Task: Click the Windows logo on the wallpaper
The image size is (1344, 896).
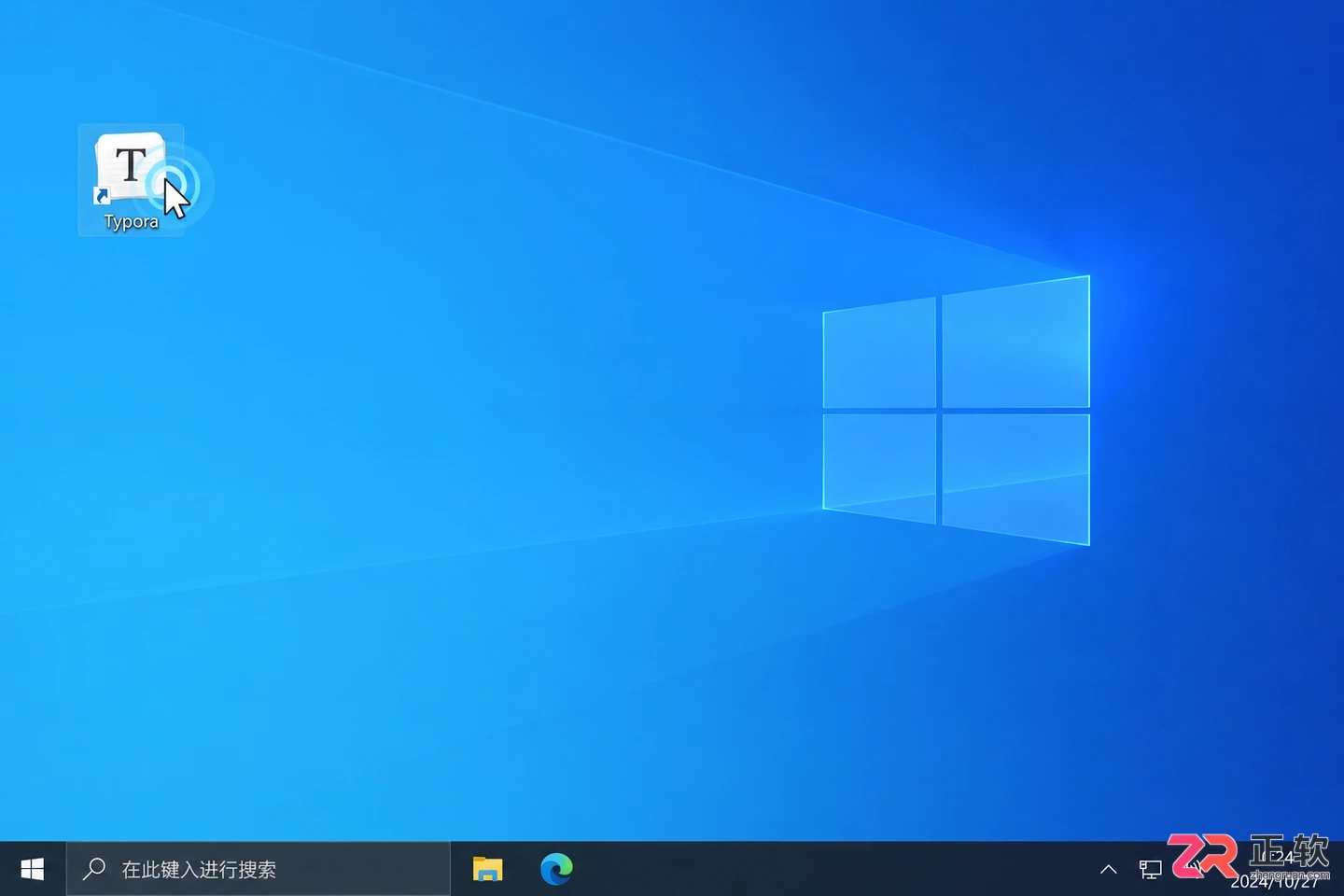Action: click(957, 411)
